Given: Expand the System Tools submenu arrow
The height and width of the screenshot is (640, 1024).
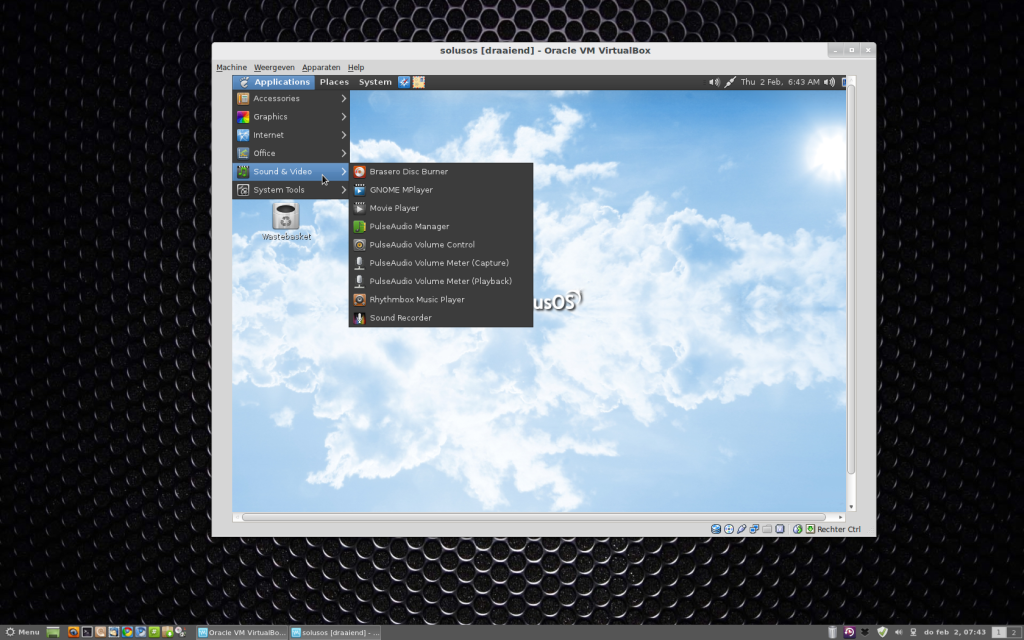Looking at the screenshot, I should click(344, 190).
